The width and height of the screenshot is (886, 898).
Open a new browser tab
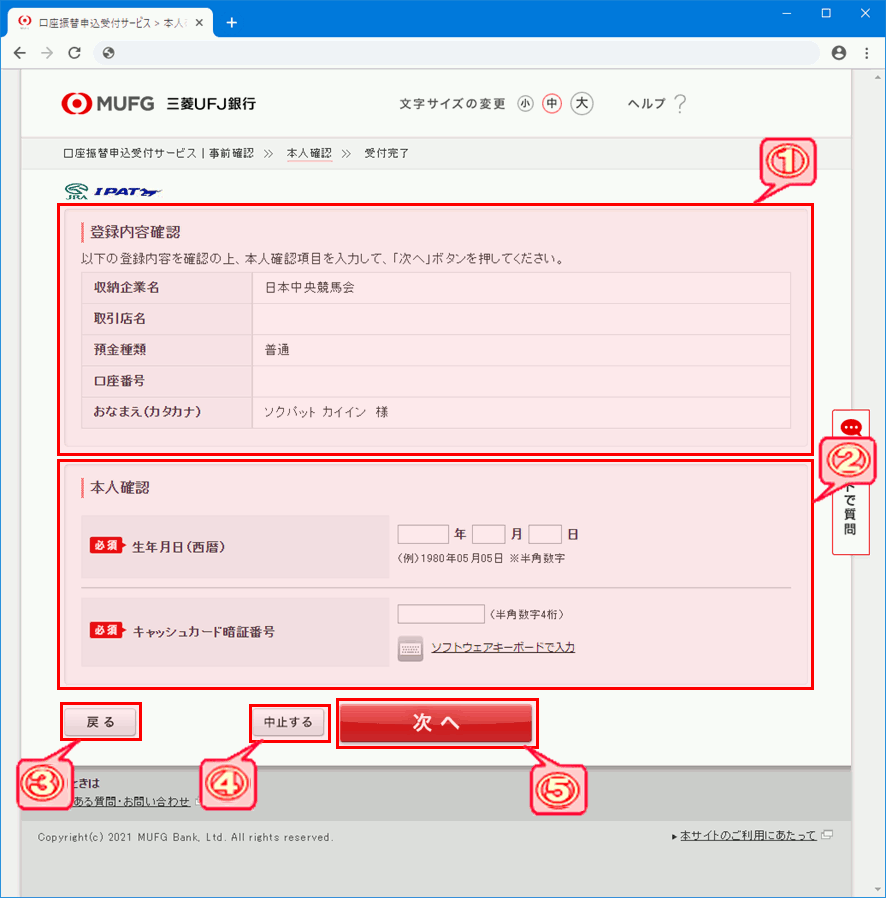pyautogui.click(x=232, y=22)
